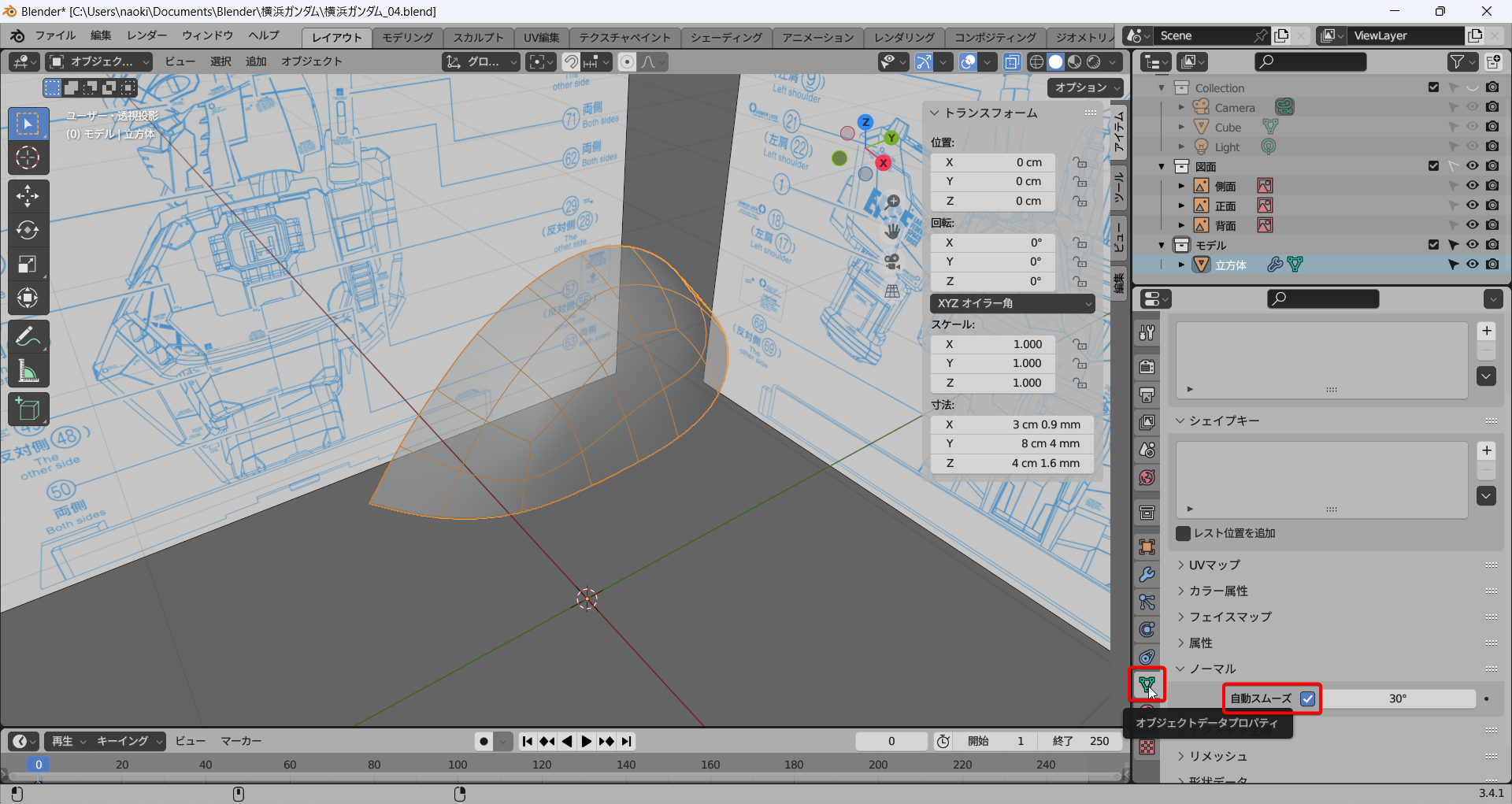Open the ファイル menu
Screen dimensions: 1512x804
tap(55, 36)
